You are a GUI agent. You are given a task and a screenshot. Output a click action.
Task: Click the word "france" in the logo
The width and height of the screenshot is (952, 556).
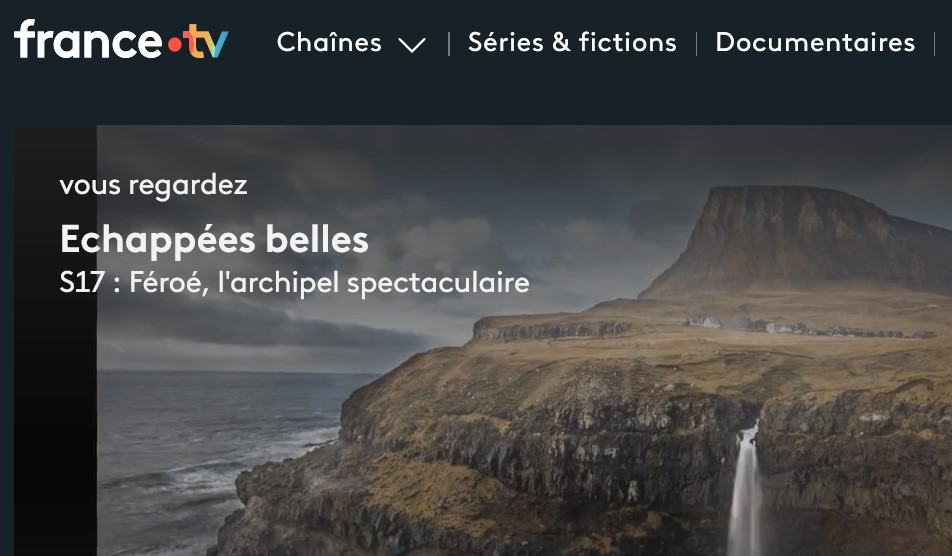(88, 40)
